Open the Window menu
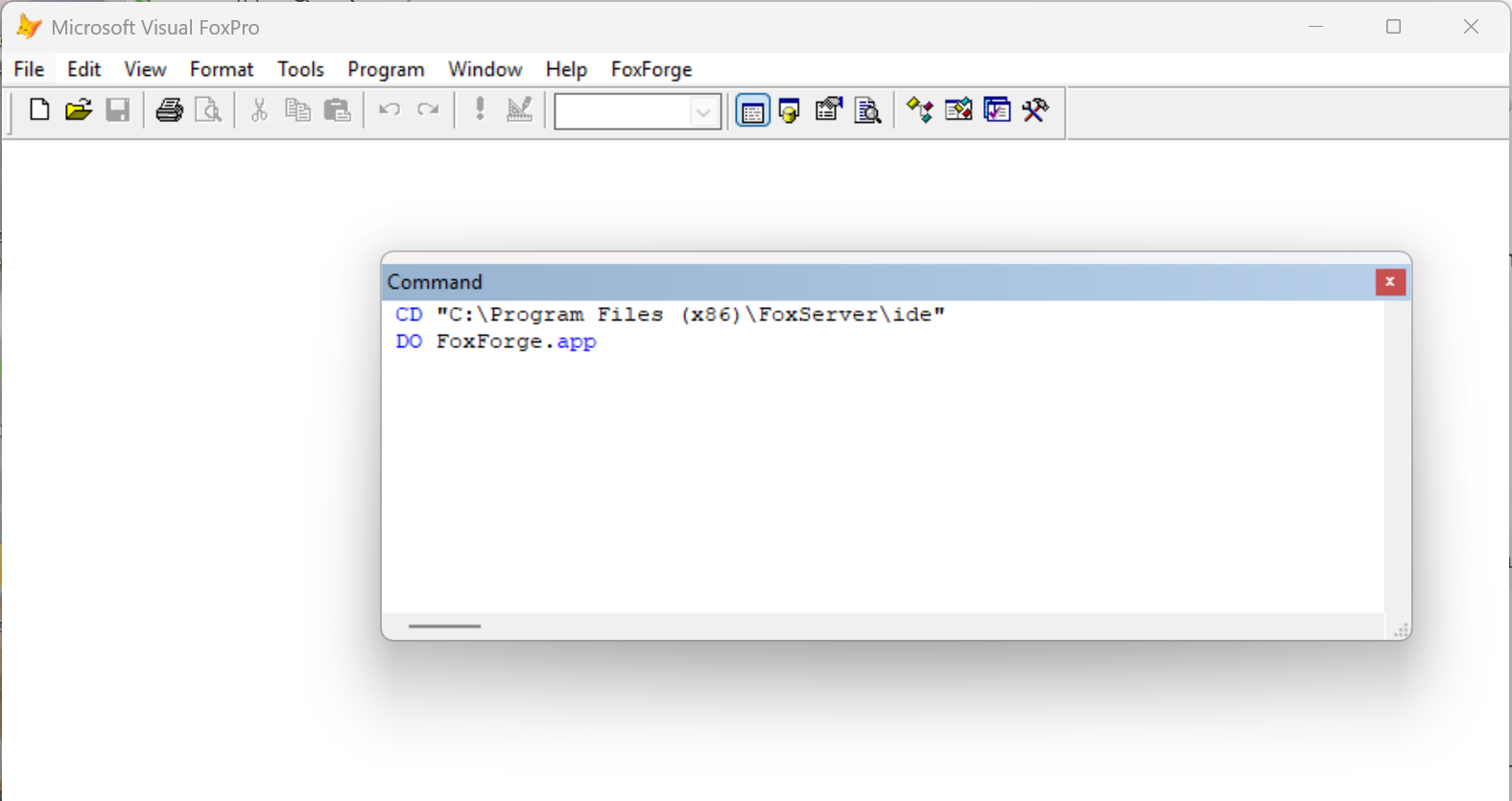The width and height of the screenshot is (1512, 801). (x=485, y=69)
